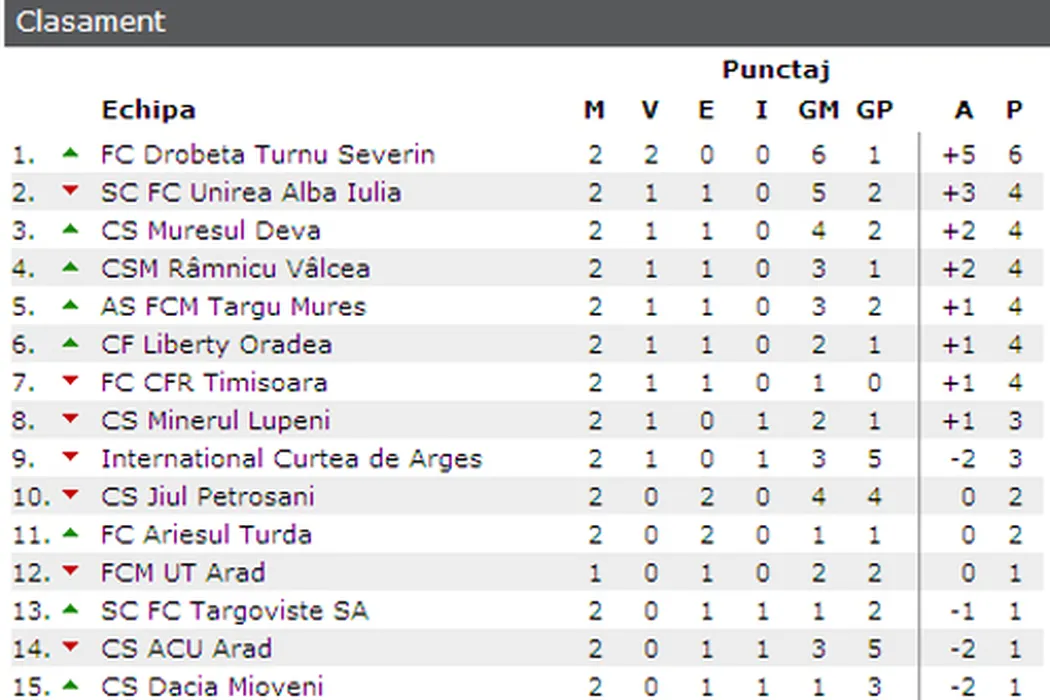This screenshot has height=700, width=1050.
Task: Click green up arrow beside CS Muresul Deva
Action: pyautogui.click(x=69, y=229)
